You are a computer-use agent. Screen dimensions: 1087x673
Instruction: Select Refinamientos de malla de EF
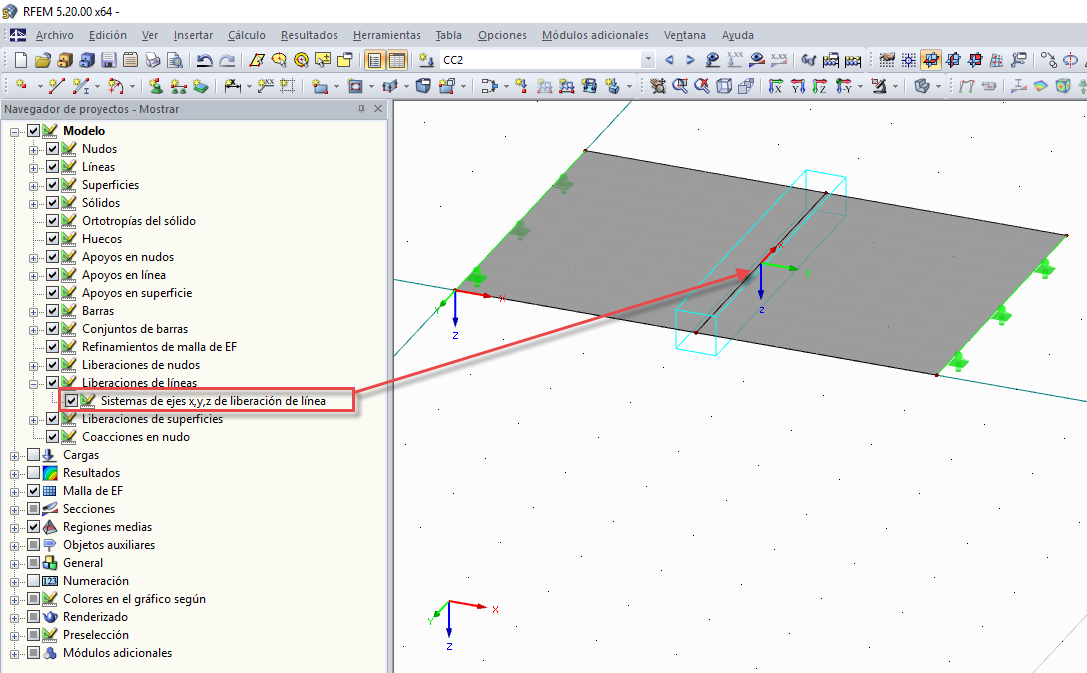pyautogui.click(x=159, y=347)
